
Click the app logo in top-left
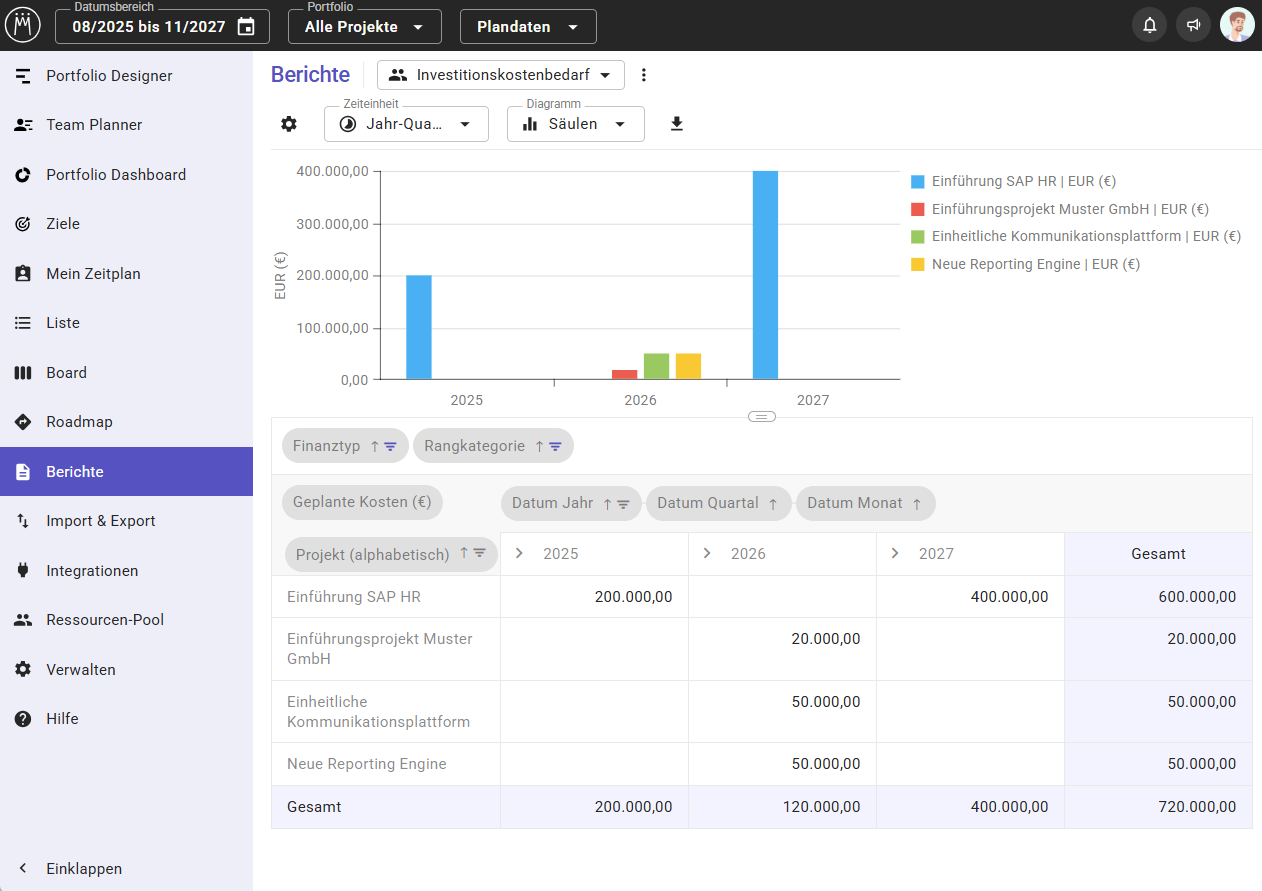point(23,26)
